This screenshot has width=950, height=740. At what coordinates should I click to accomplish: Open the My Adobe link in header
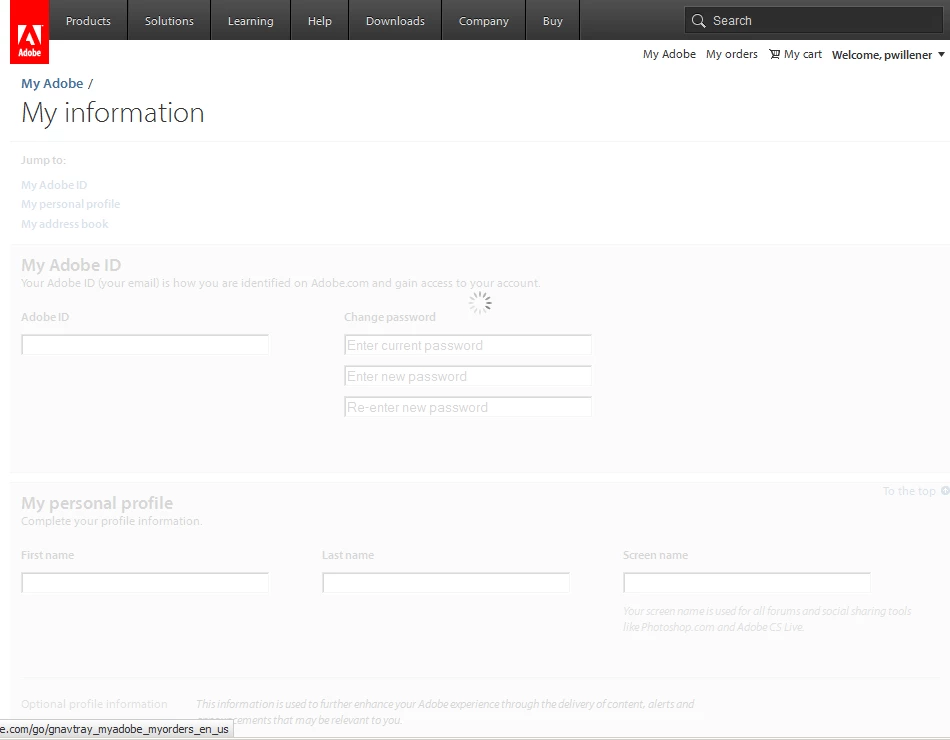(669, 54)
